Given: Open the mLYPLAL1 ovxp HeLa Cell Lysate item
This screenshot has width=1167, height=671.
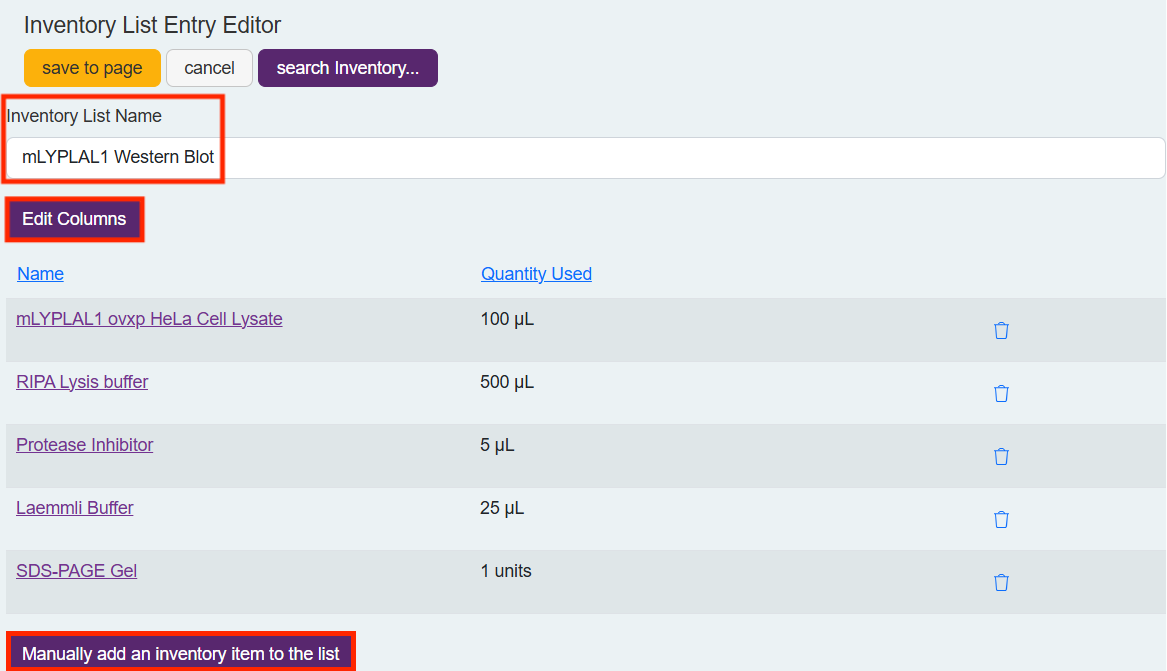Looking at the screenshot, I should point(149,318).
